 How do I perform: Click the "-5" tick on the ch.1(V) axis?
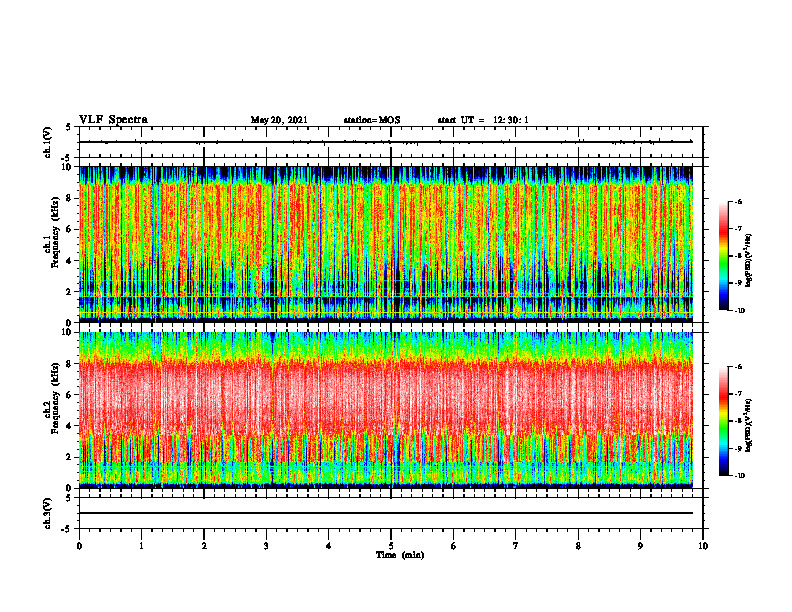(67, 157)
